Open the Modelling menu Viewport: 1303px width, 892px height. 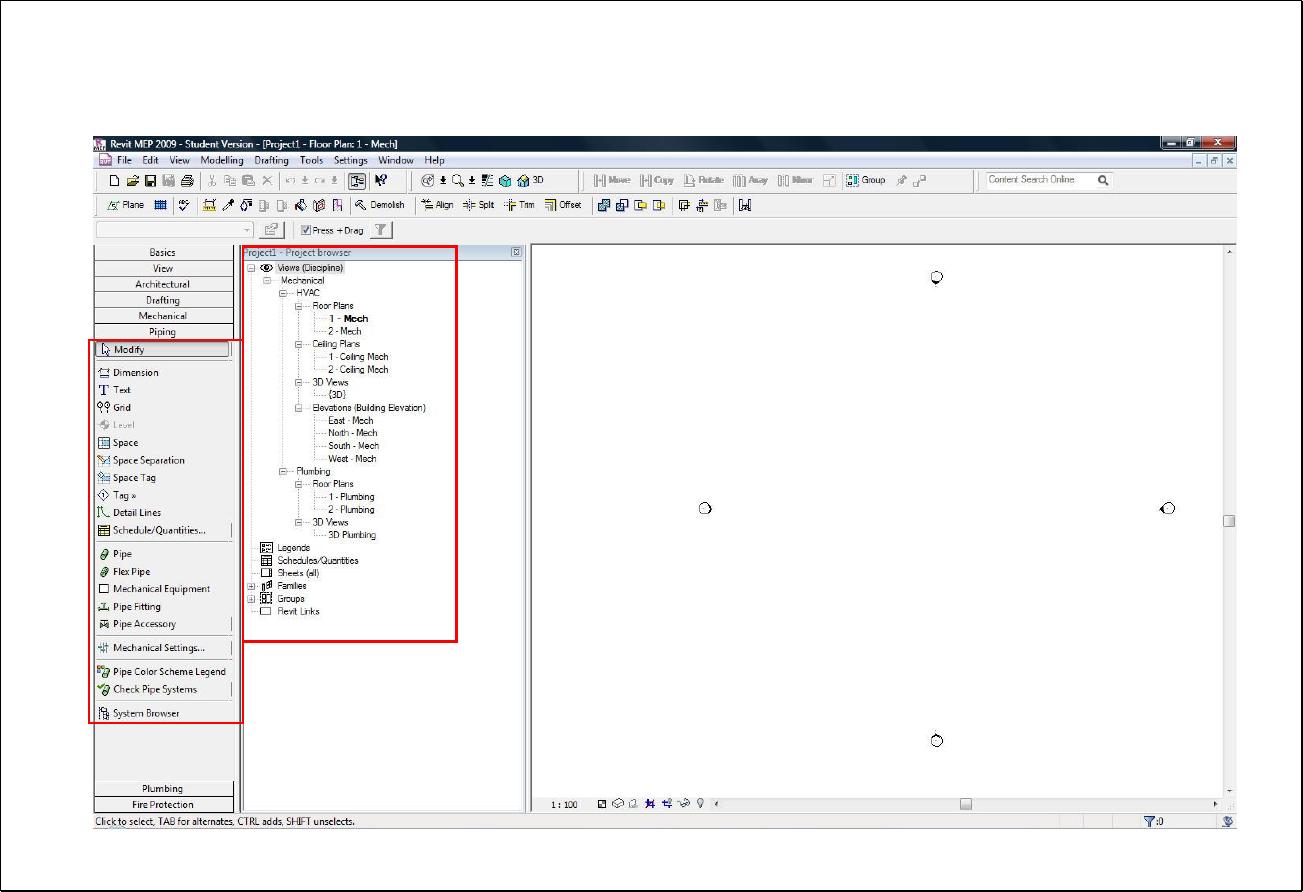tap(221, 160)
